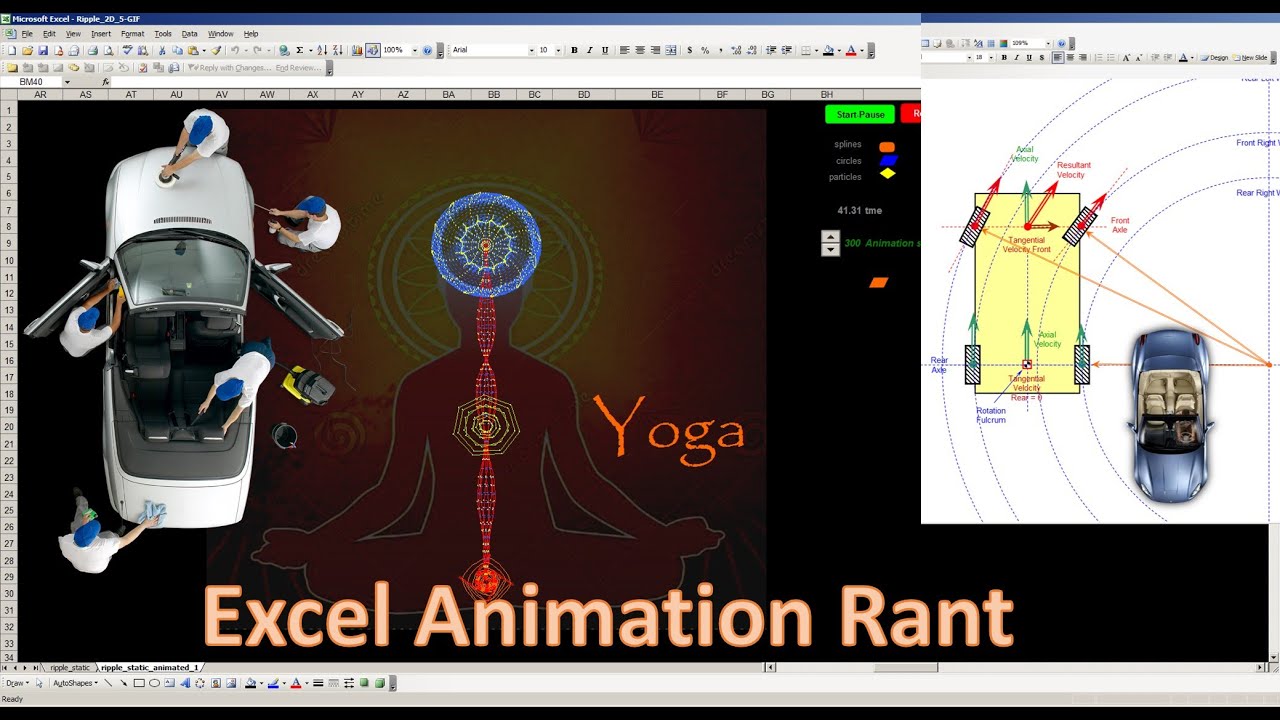Click the 3-D Style icon in Drawing toolbar
Image resolution: width=1280 pixels, height=720 pixels.
pyautogui.click(x=379, y=683)
